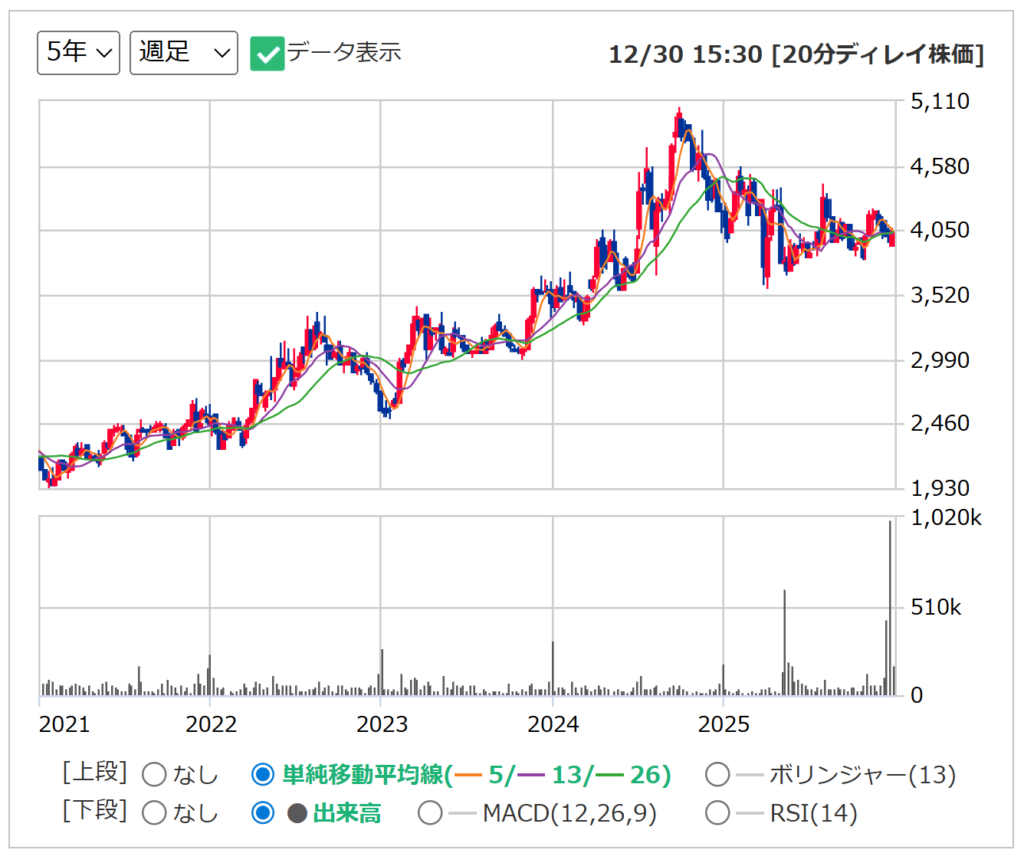Select the 単純移動平均線 radio button
Screen dimensions: 1024x863
263,775
